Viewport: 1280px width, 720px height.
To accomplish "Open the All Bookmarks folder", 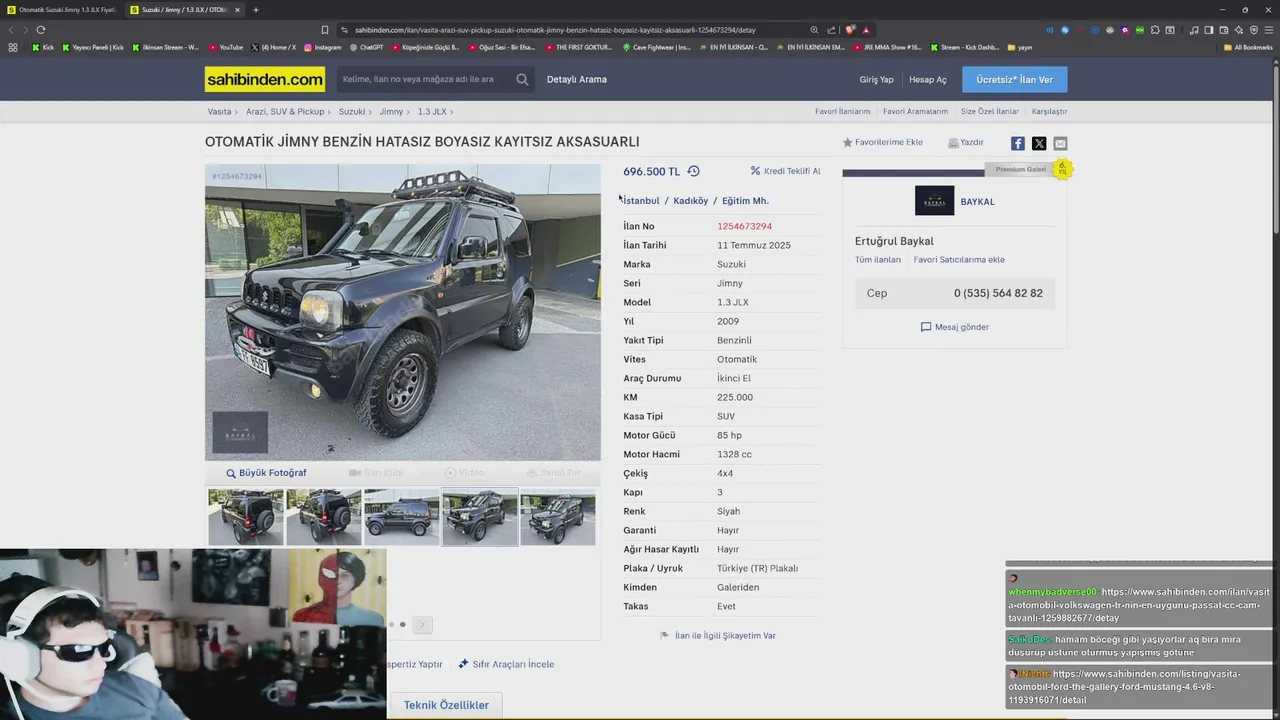I will coord(1248,47).
